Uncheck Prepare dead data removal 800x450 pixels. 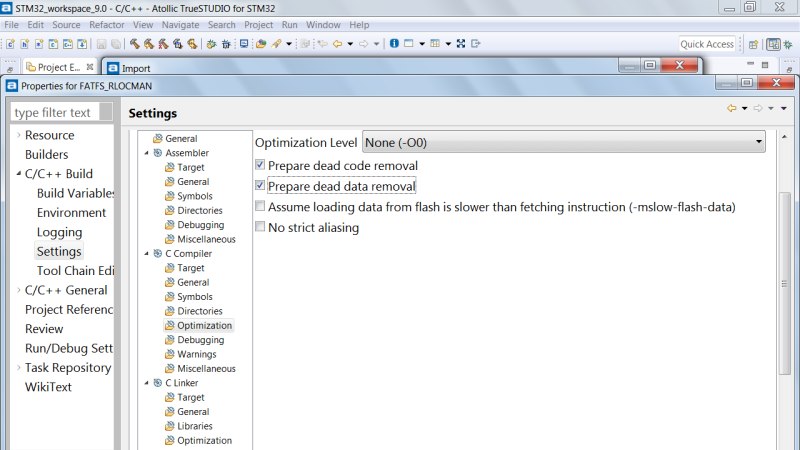pos(260,185)
